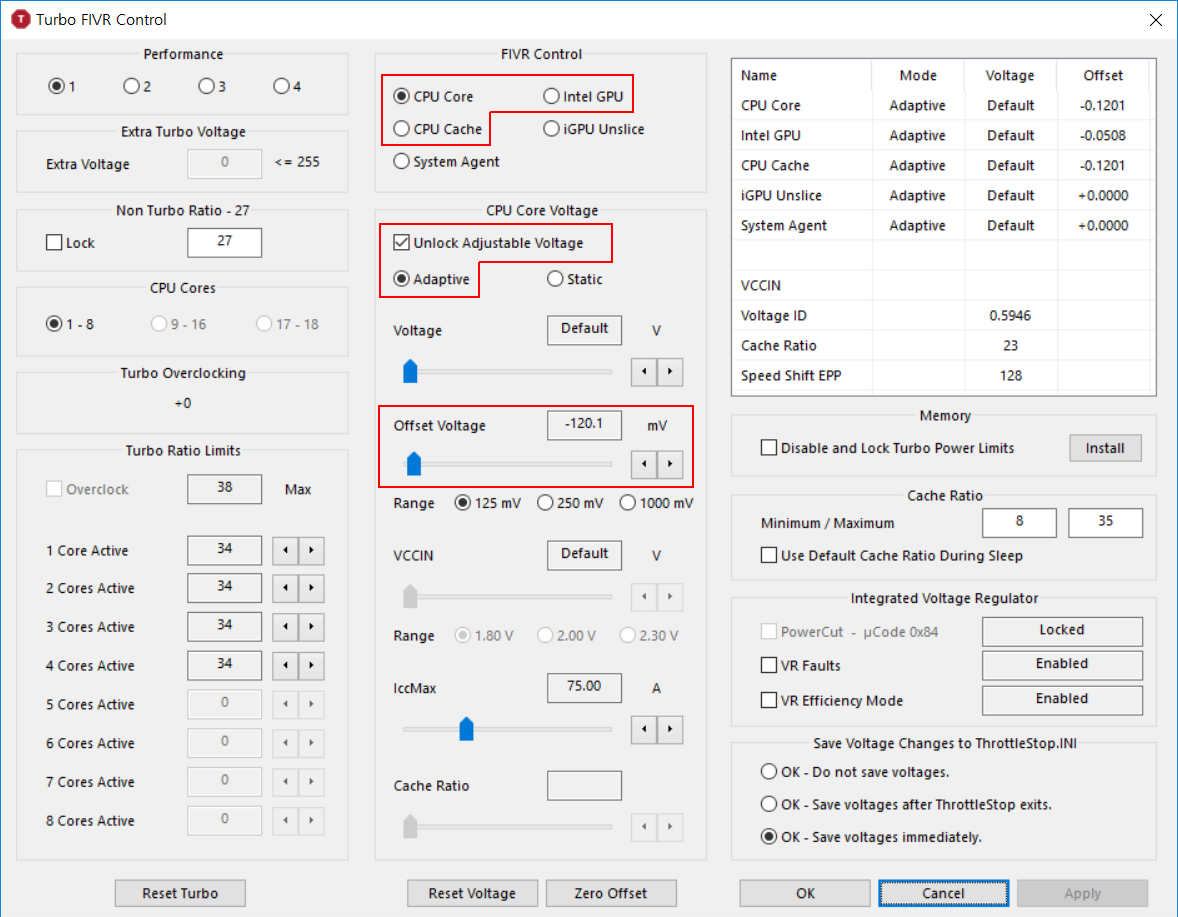Tick the VR Efficiency Mode checkbox
The width and height of the screenshot is (1178, 917).
pos(832,701)
